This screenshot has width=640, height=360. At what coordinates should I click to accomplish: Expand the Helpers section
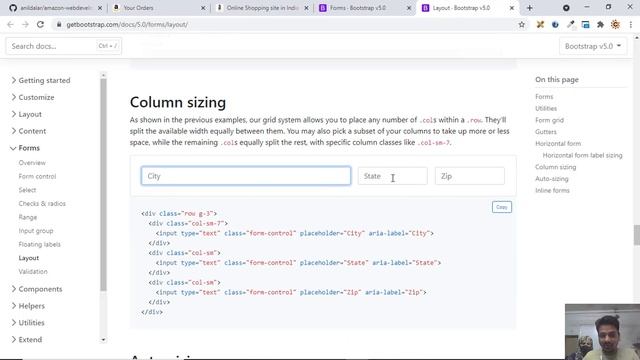(x=28, y=306)
